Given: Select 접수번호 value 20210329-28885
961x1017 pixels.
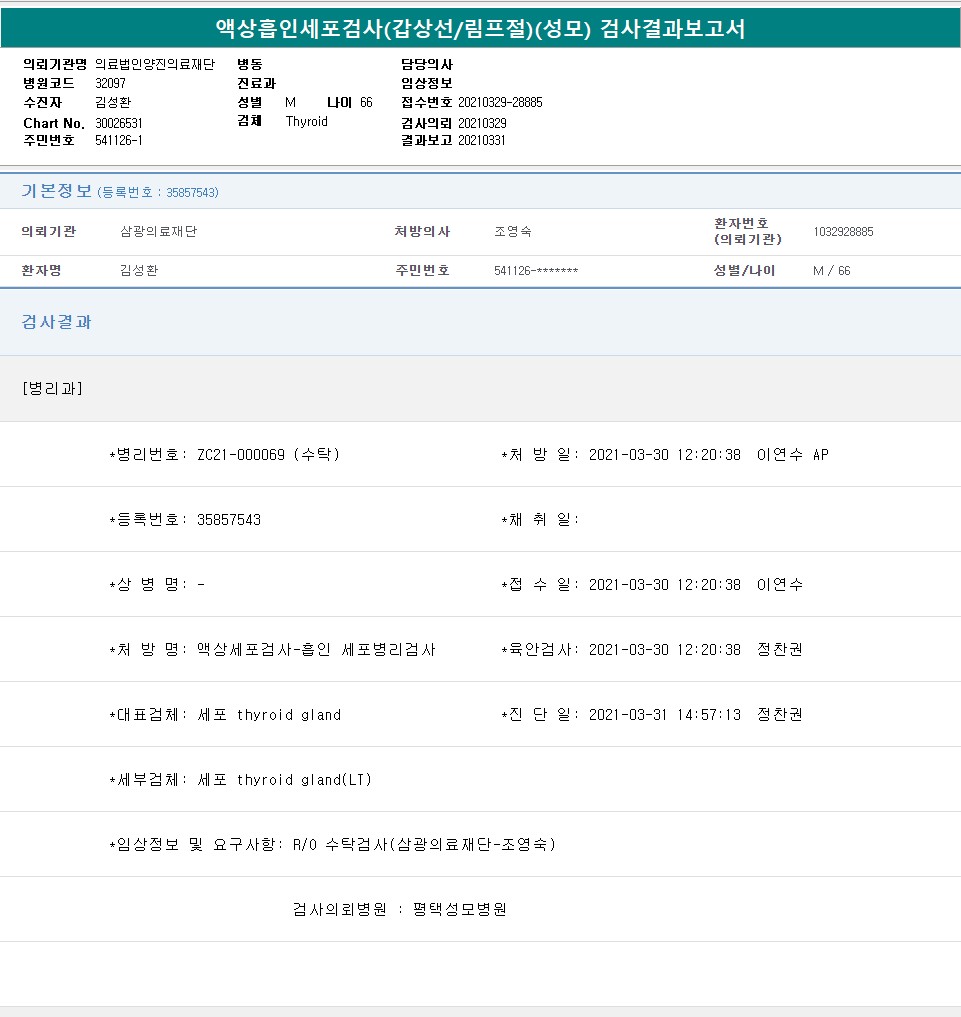Looking at the screenshot, I should pyautogui.click(x=500, y=102).
